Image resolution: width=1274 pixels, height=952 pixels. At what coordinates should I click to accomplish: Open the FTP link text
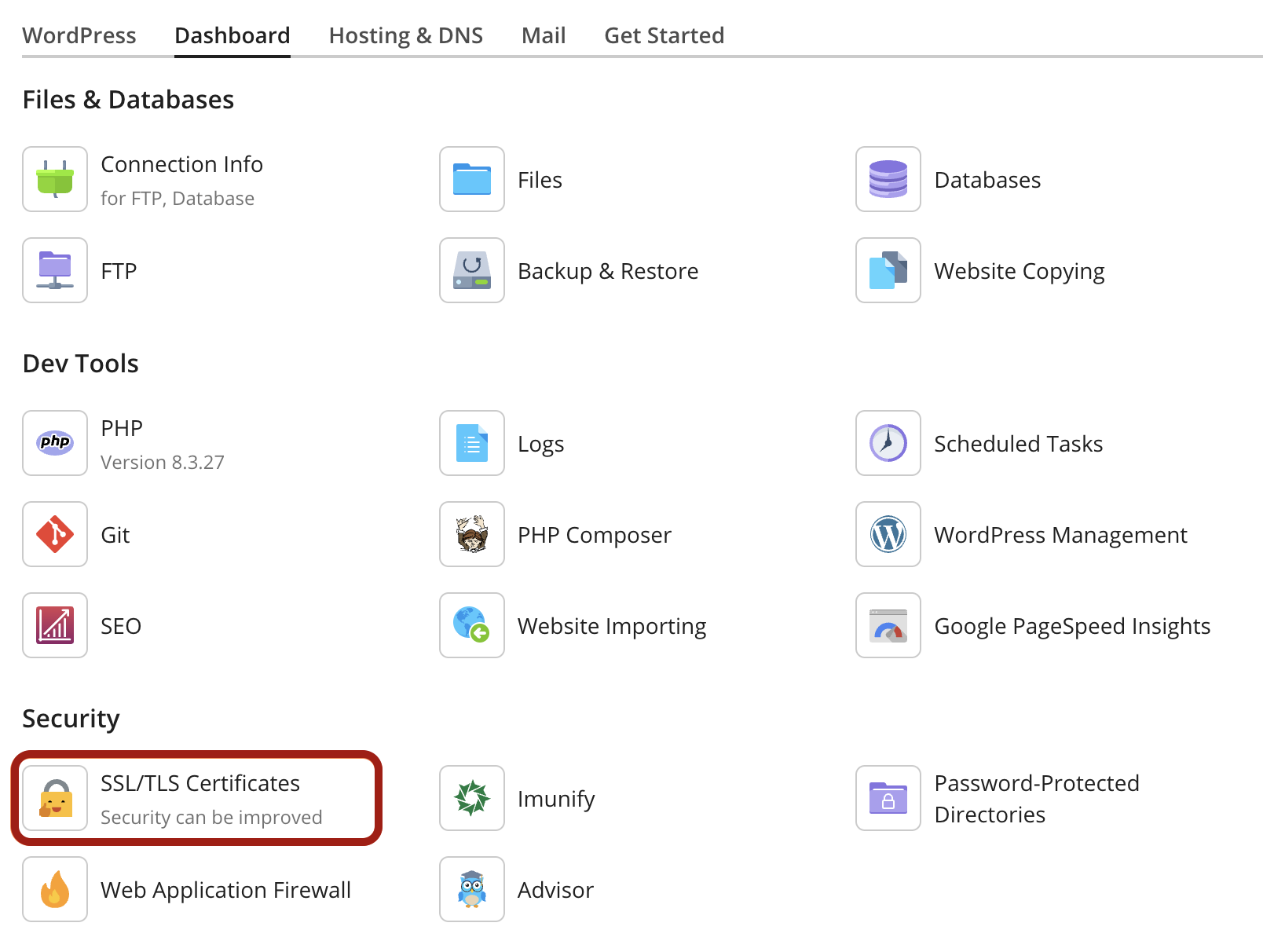[x=119, y=271]
